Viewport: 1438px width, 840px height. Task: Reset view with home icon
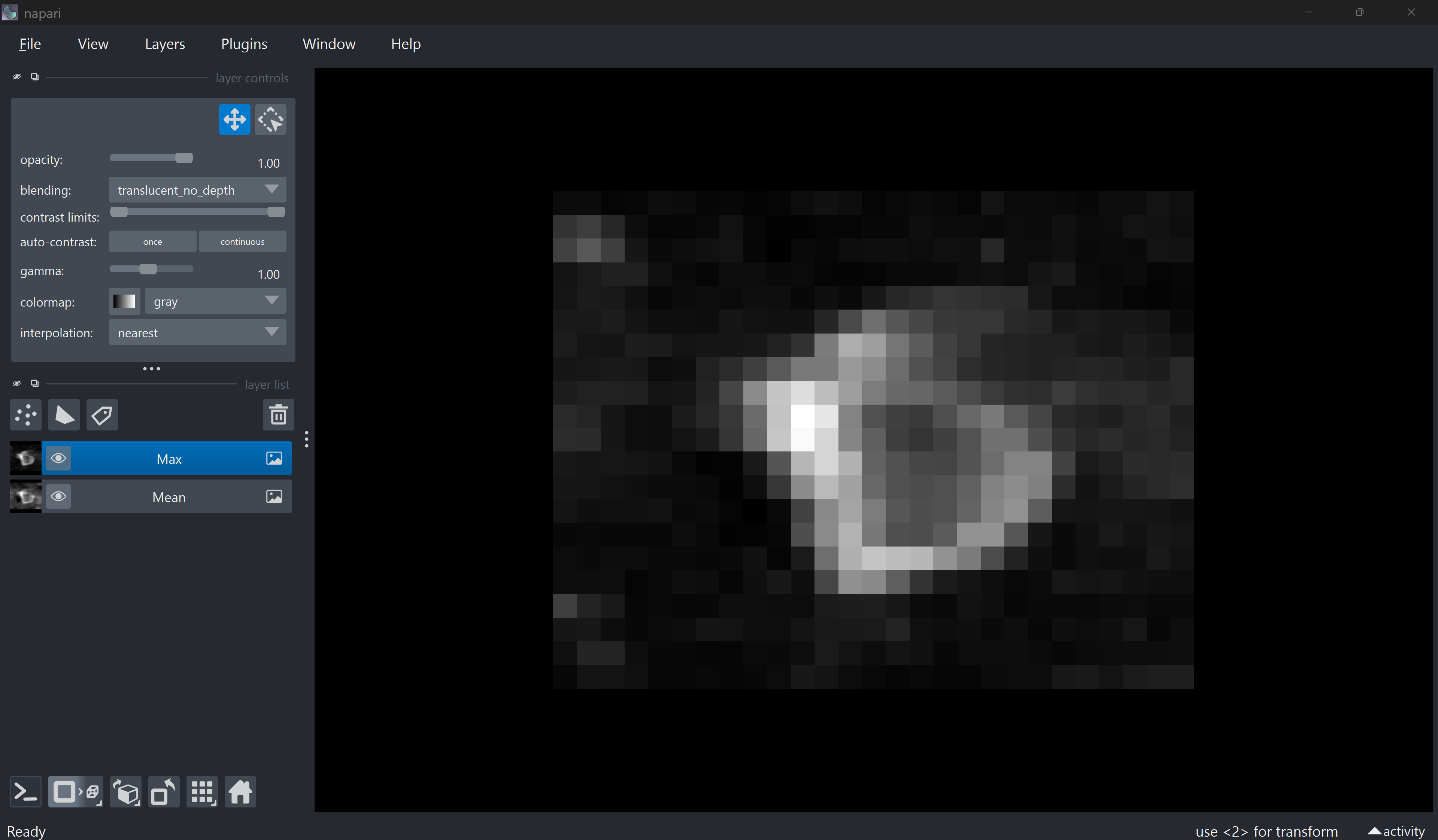point(240,792)
